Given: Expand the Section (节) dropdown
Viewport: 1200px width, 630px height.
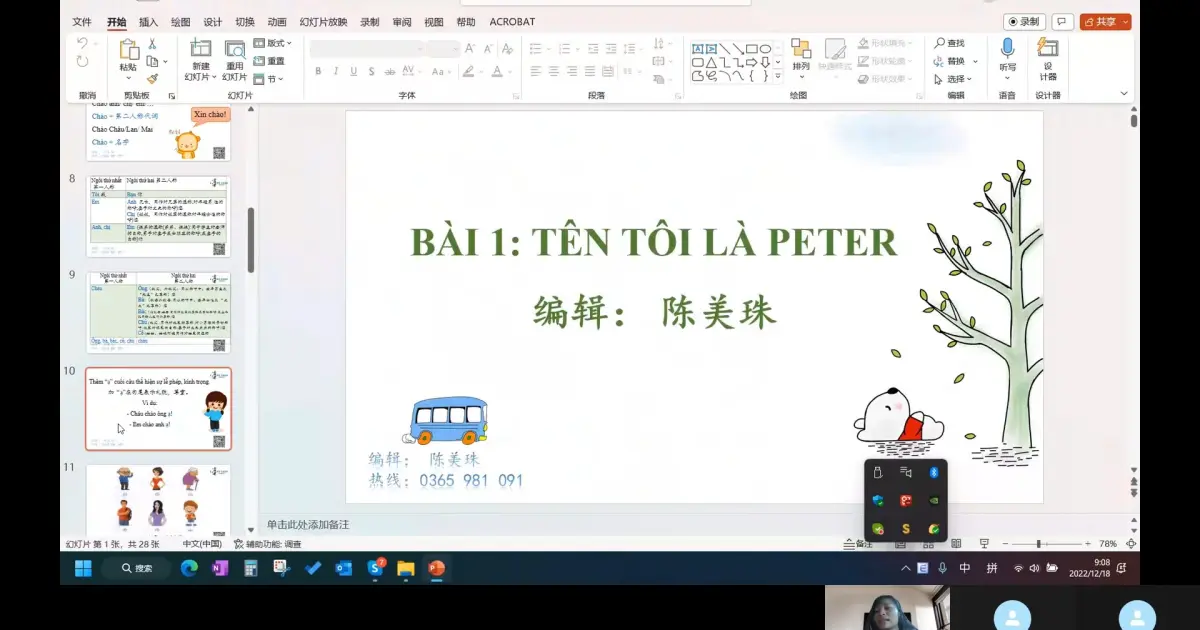Looking at the screenshot, I should pyautogui.click(x=269, y=78).
